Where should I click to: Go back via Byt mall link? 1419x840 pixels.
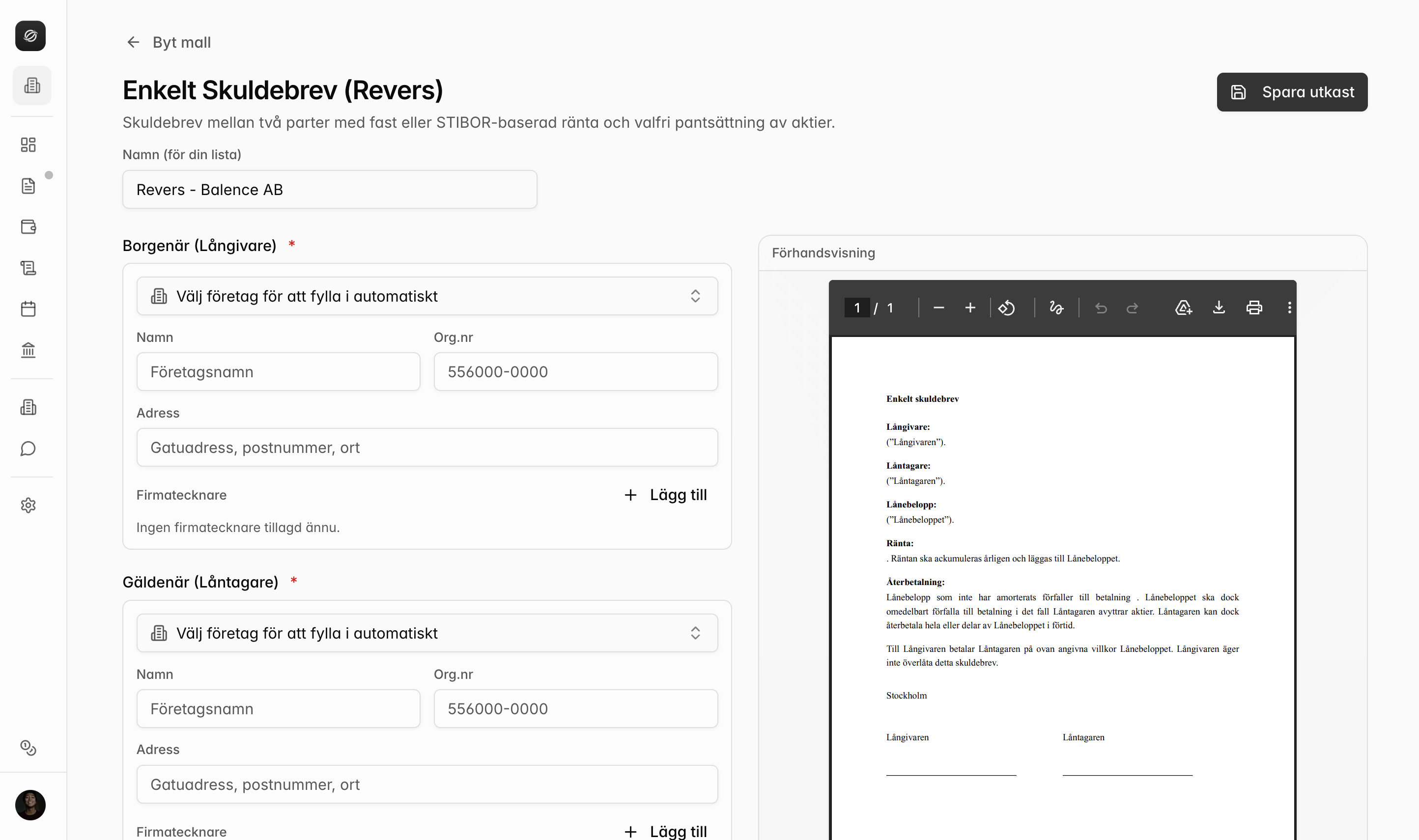168,42
